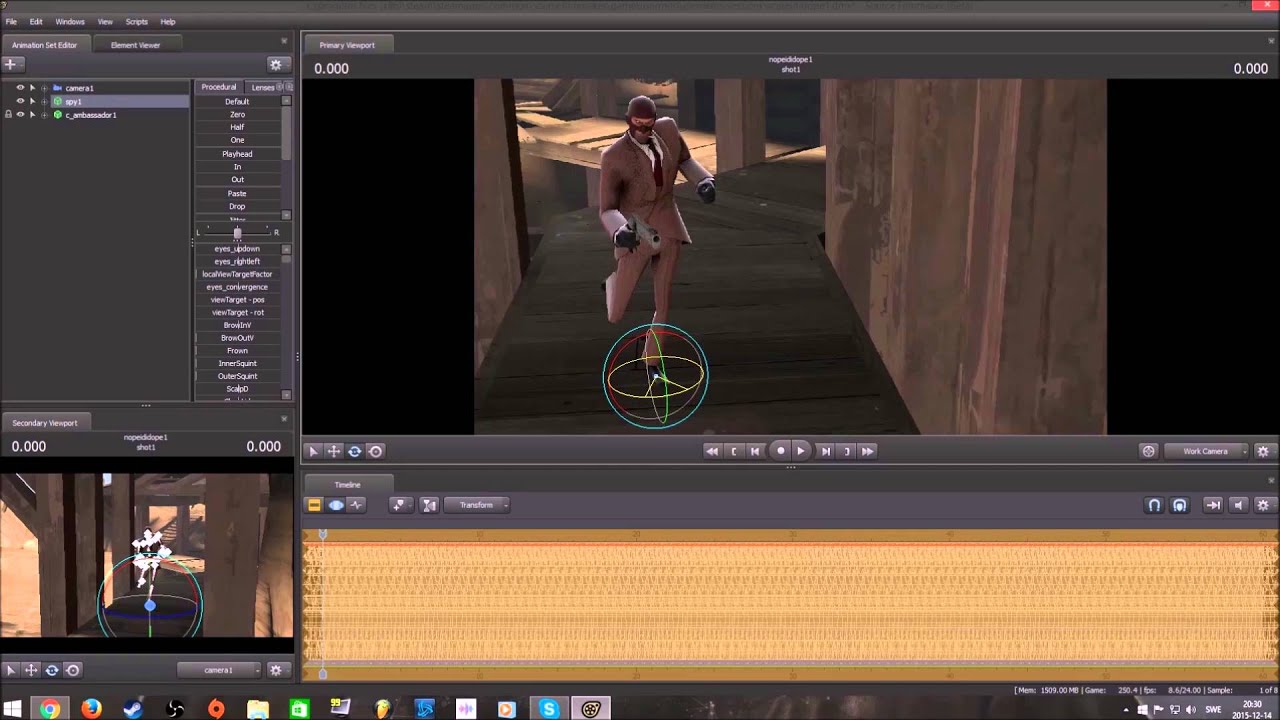Viewport: 1280px width, 720px height.
Task: Activate the screen tool in secondary viewport
Action: (x=73, y=670)
